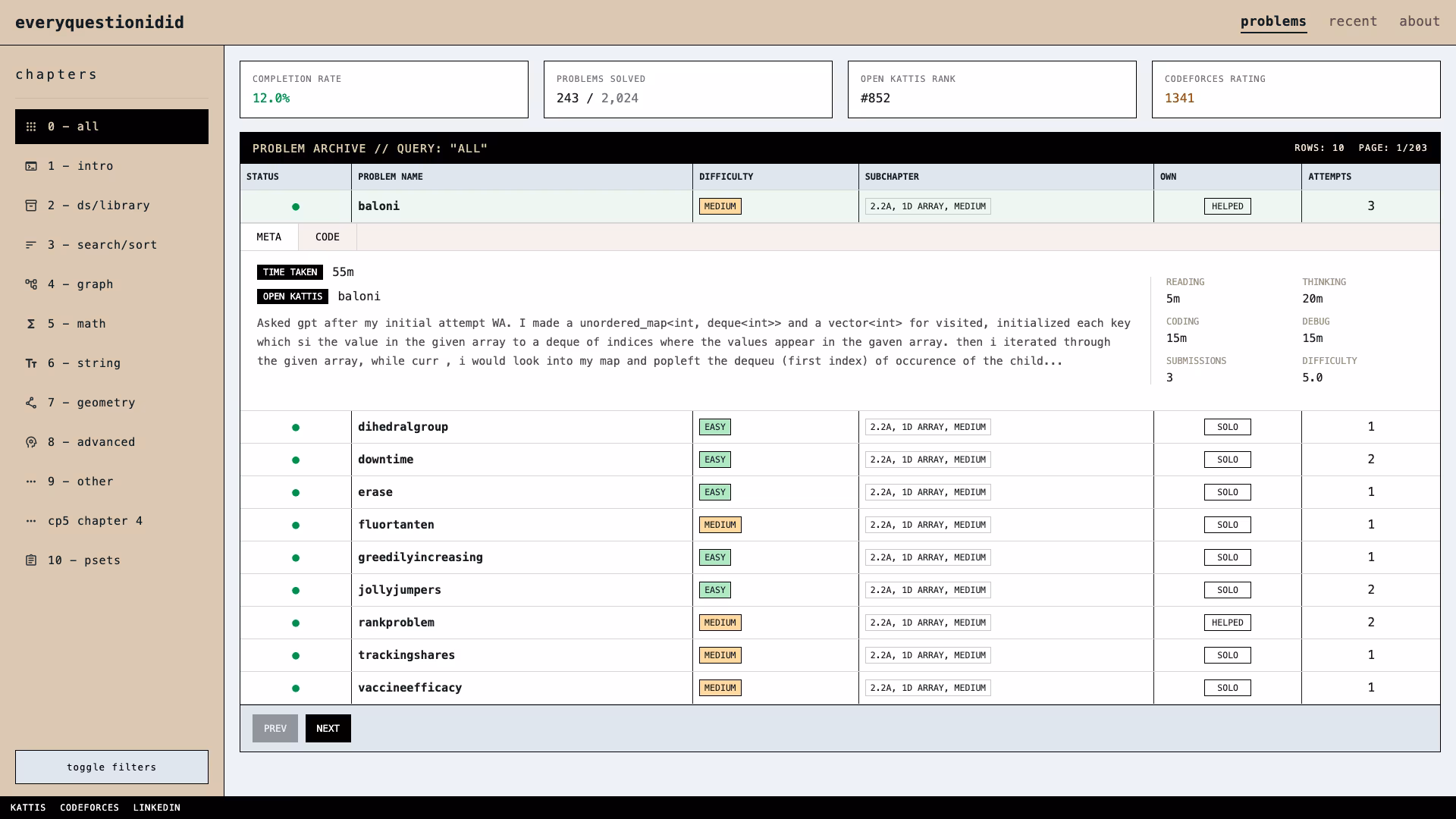
Task: Expand the rankproblem problem row
Action: coord(396,623)
